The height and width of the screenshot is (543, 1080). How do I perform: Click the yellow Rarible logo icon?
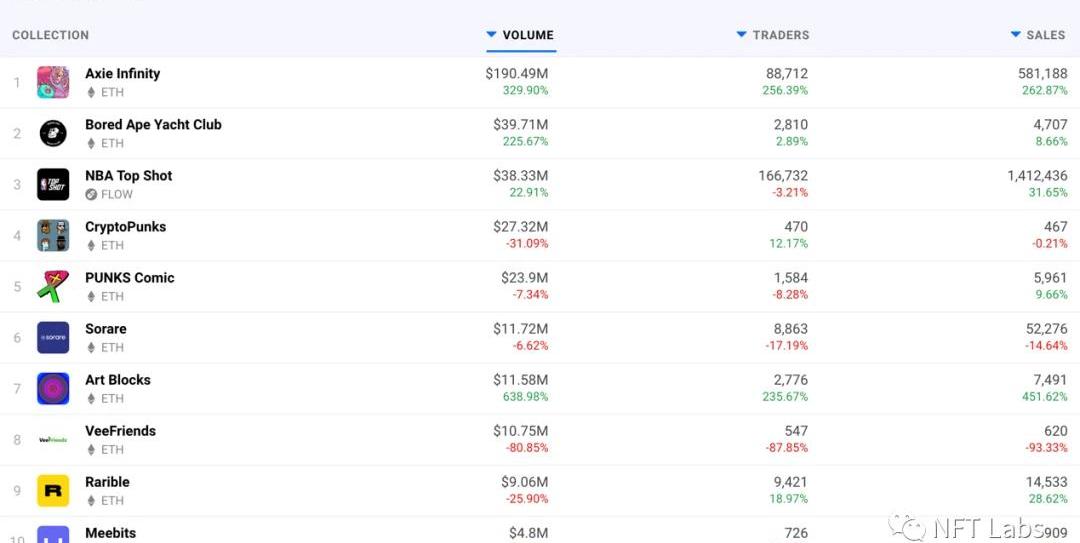[x=53, y=490]
